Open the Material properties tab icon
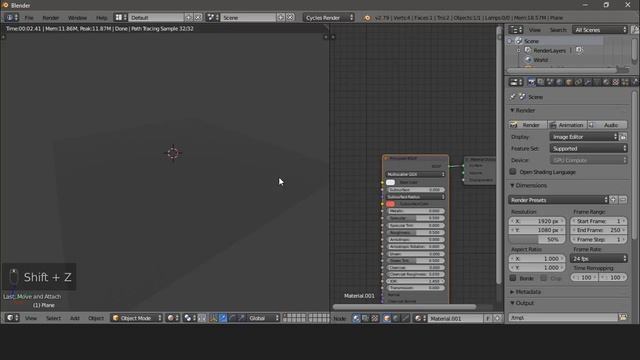The image size is (640, 360). click(606, 82)
